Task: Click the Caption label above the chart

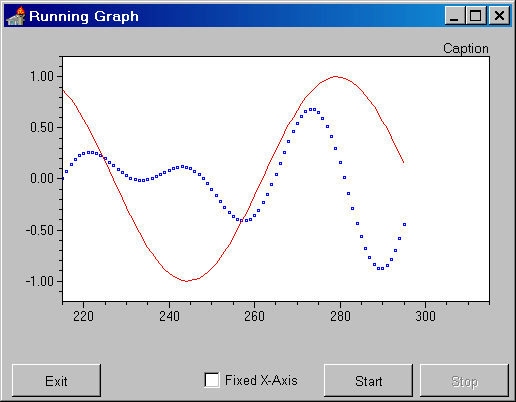Action: [x=466, y=49]
